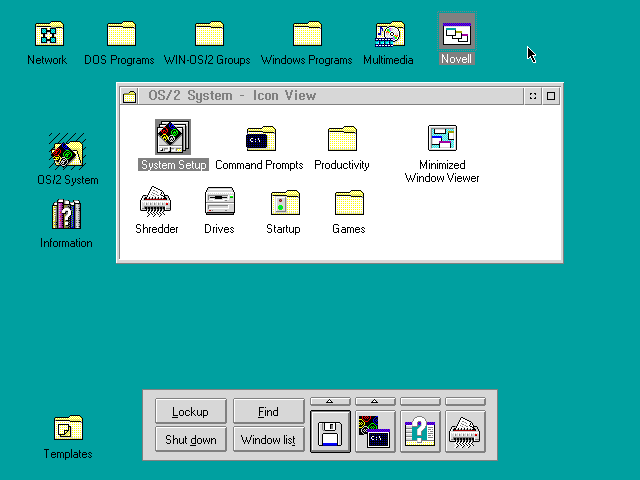Open the OS/2 System window title-bar folder icon
Image resolution: width=640 pixels, height=480 pixels.
pos(129,96)
